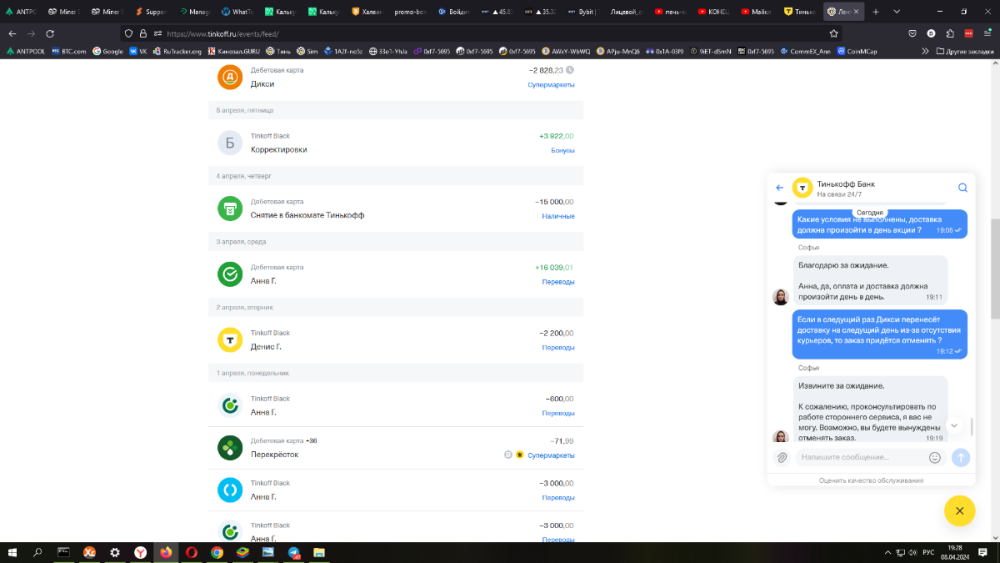Open Windows Start menu

coord(12,552)
